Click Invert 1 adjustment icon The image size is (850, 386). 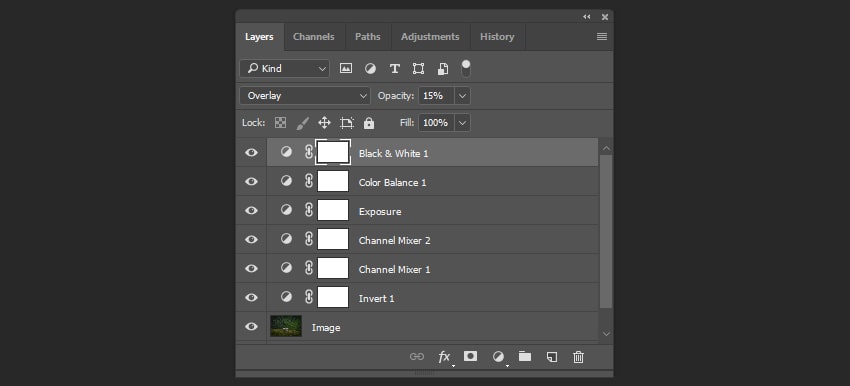pos(286,297)
